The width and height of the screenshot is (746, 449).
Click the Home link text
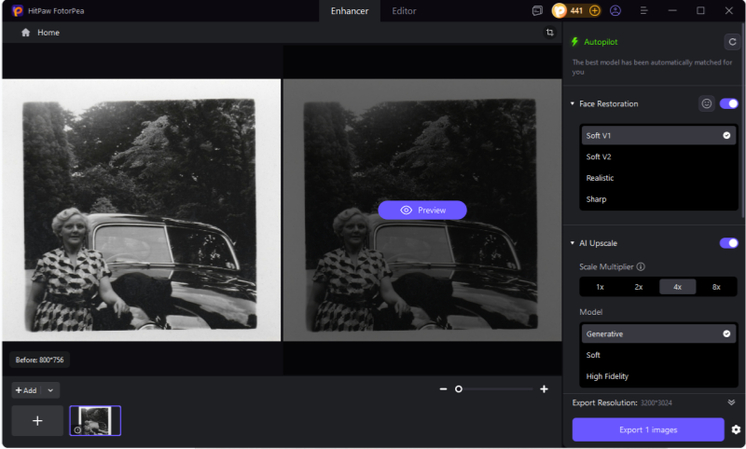tap(49, 32)
